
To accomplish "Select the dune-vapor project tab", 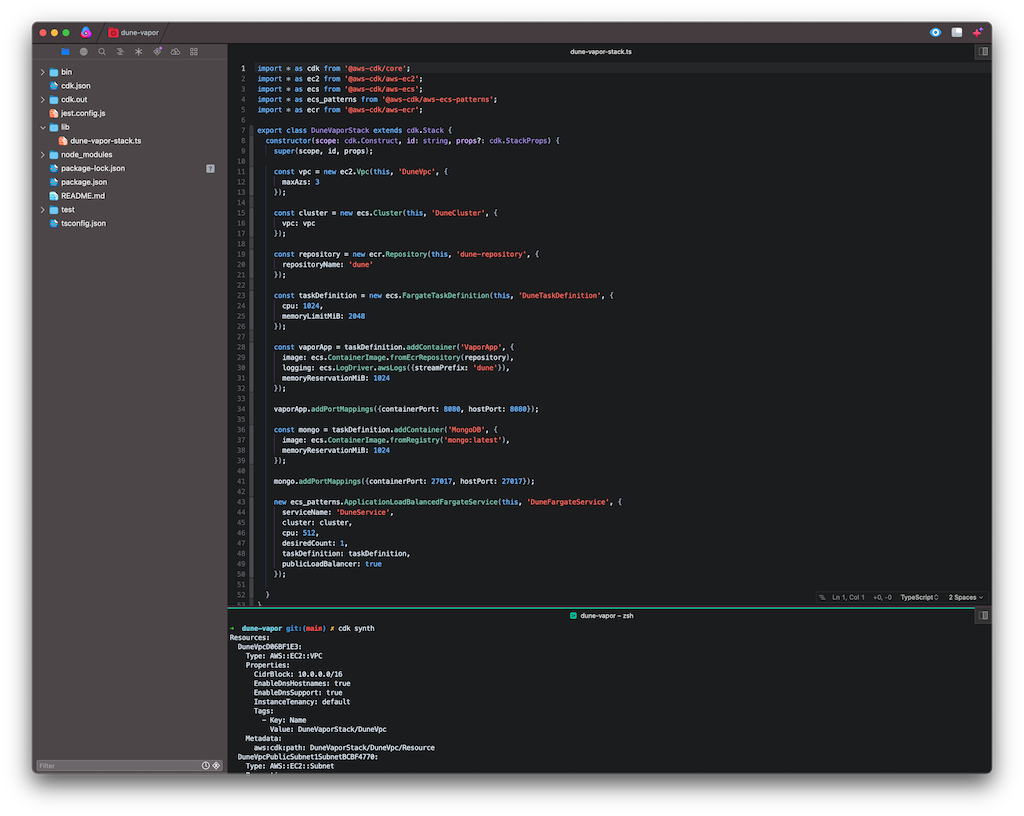I will tap(134, 33).
